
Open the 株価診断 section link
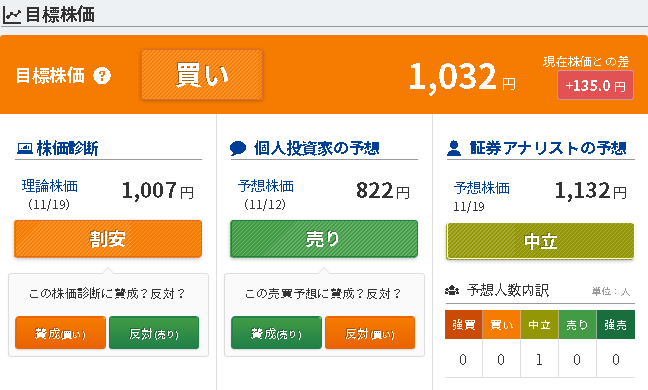(67, 148)
